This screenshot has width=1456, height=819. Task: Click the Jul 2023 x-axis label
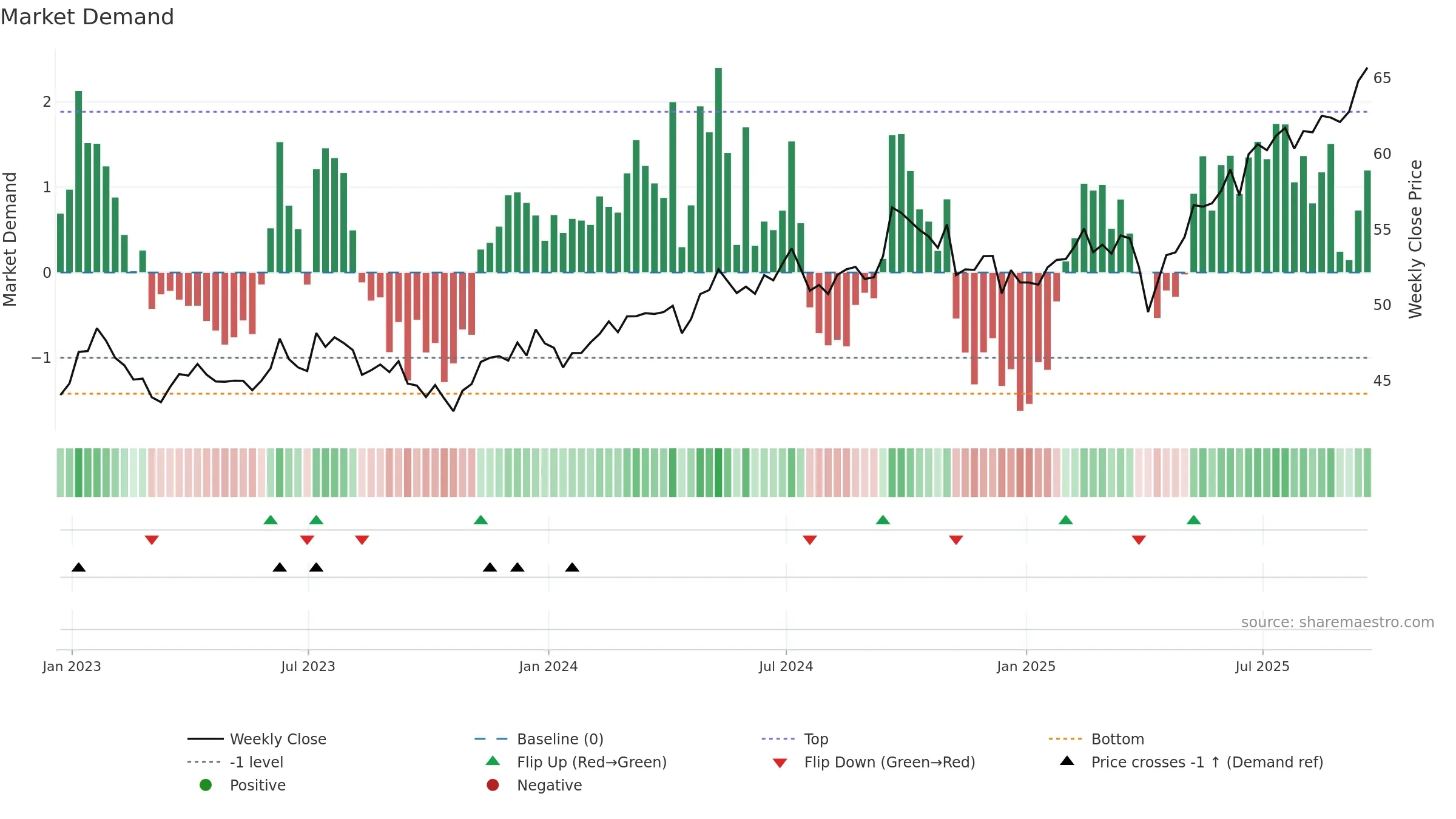(x=308, y=666)
